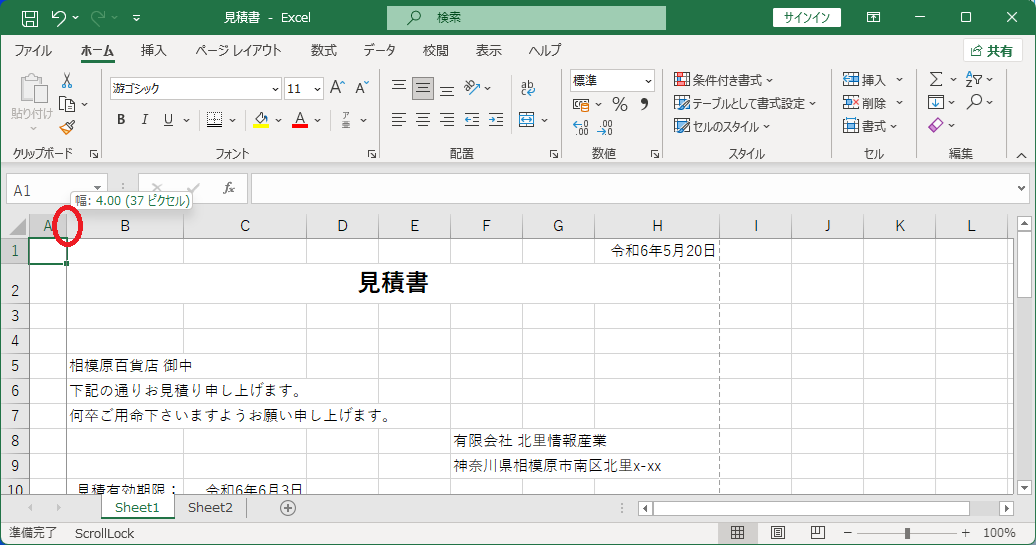The image size is (1036, 545).
Task: Activate the Format Painter brush
Action: [x=67, y=127]
